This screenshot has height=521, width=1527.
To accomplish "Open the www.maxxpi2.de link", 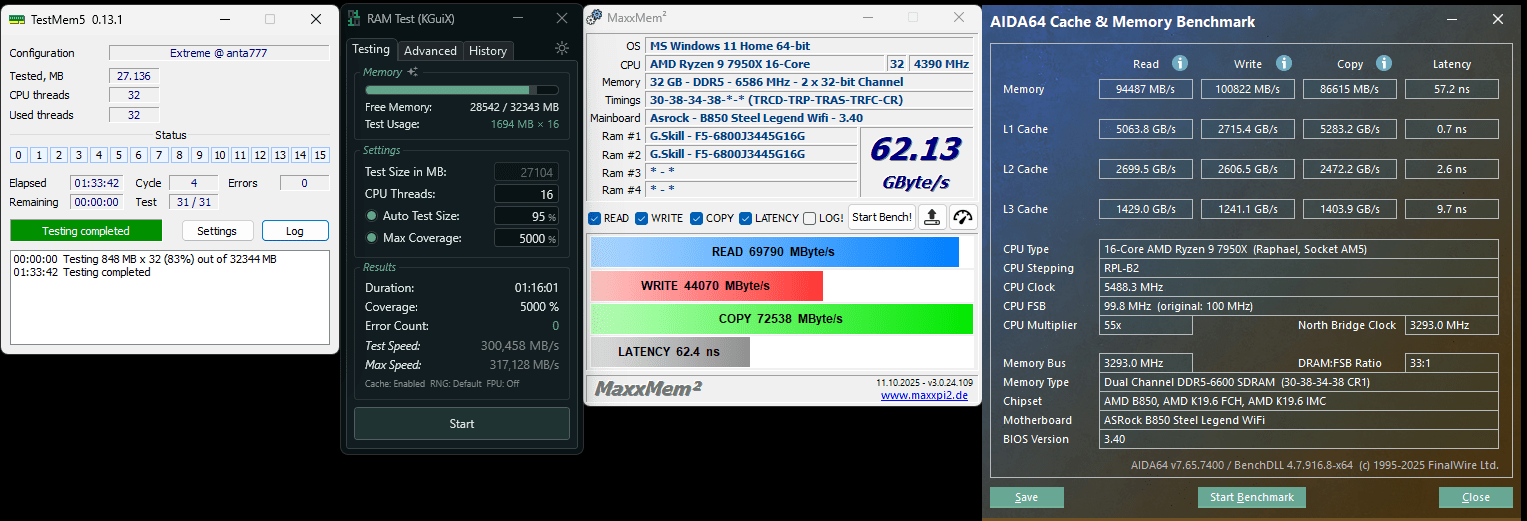I will click(926, 395).
